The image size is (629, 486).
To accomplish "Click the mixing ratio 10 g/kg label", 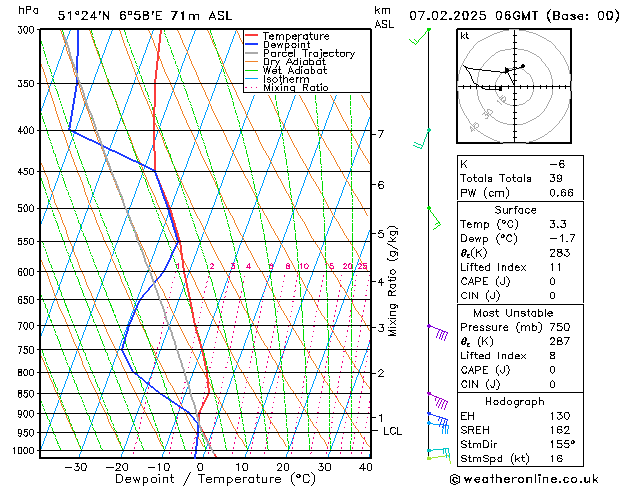I will point(304,266).
